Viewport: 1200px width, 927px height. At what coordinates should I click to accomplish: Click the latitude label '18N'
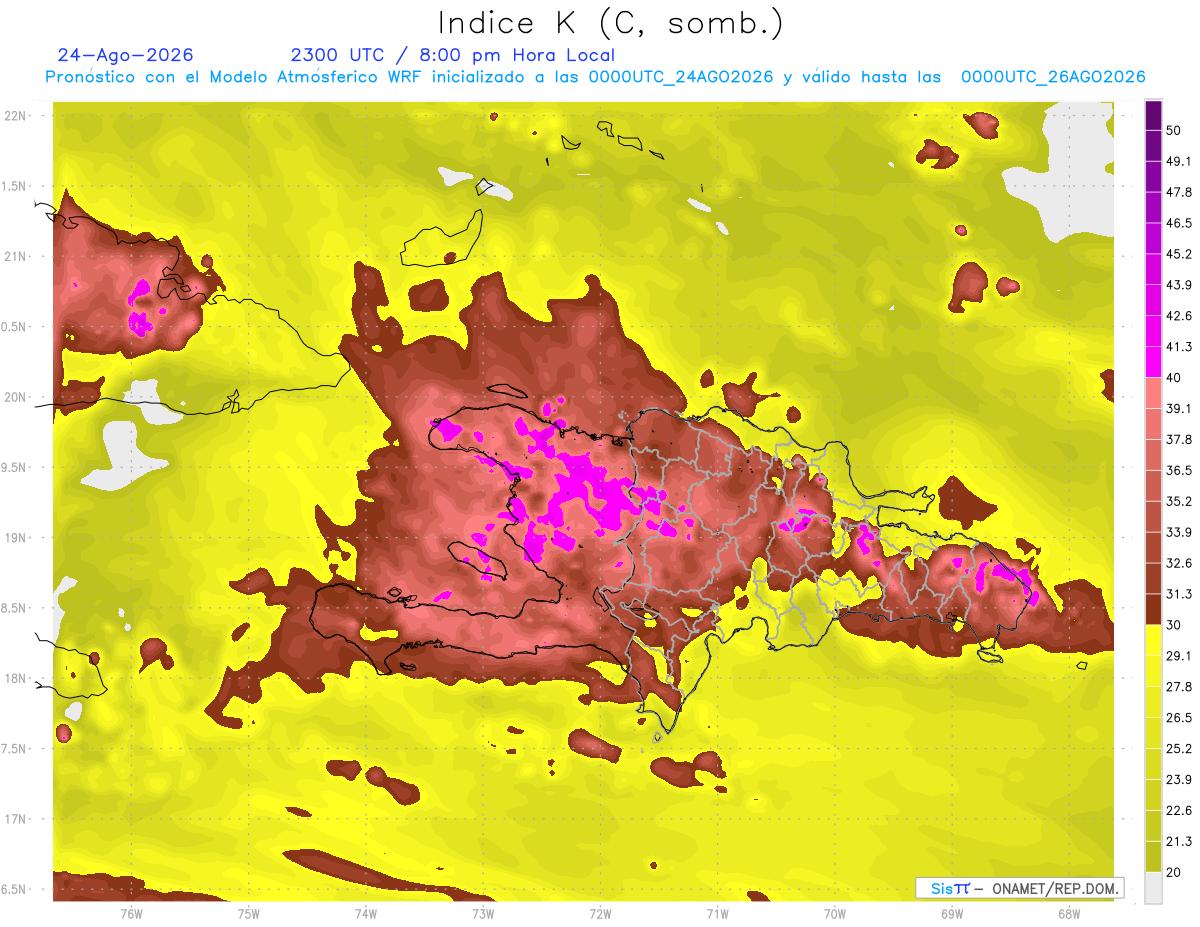(x=15, y=678)
